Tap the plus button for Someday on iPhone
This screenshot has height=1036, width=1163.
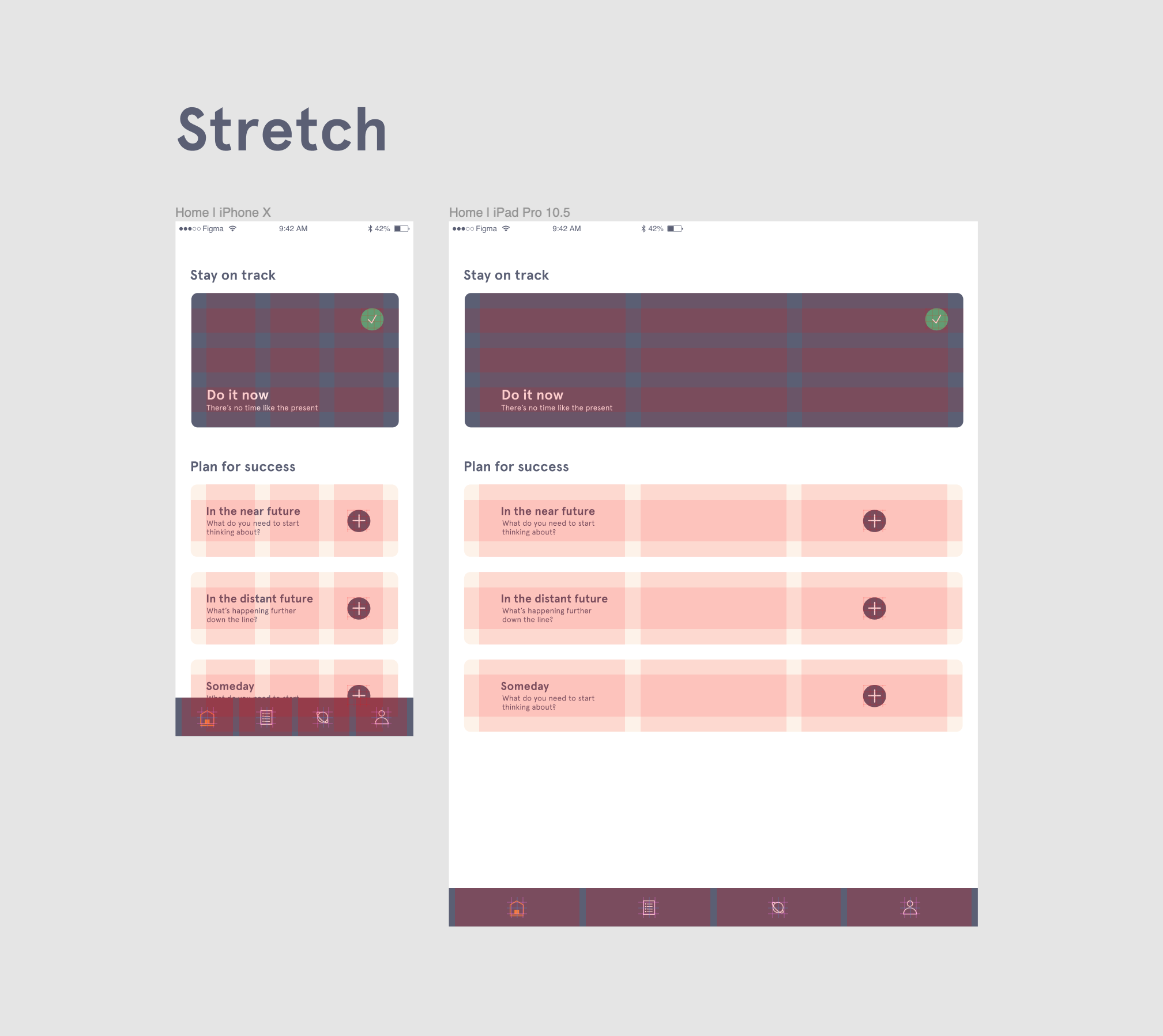[357, 692]
